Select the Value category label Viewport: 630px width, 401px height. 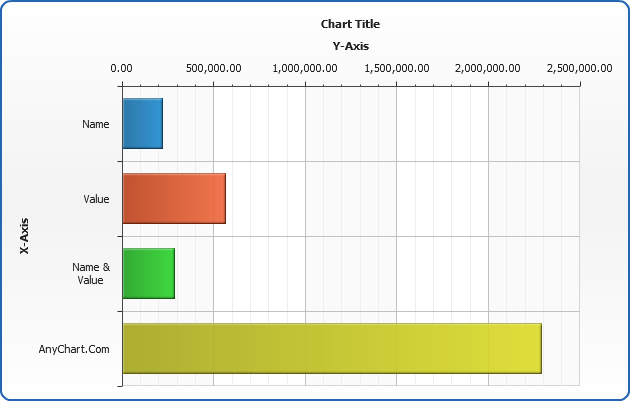tap(96, 199)
